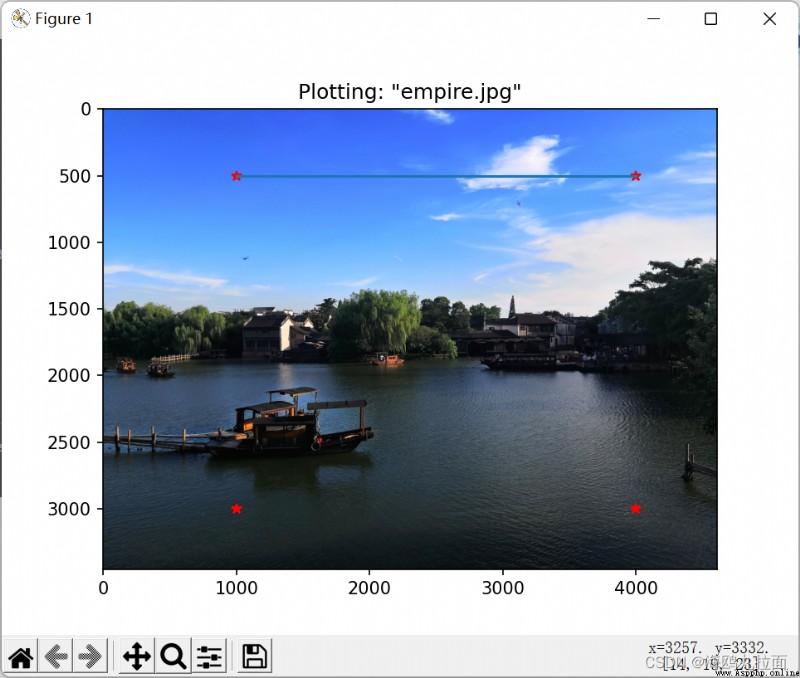Click the y-axis label 500
Image resolution: width=800 pixels, height=678 pixels.
point(75,176)
